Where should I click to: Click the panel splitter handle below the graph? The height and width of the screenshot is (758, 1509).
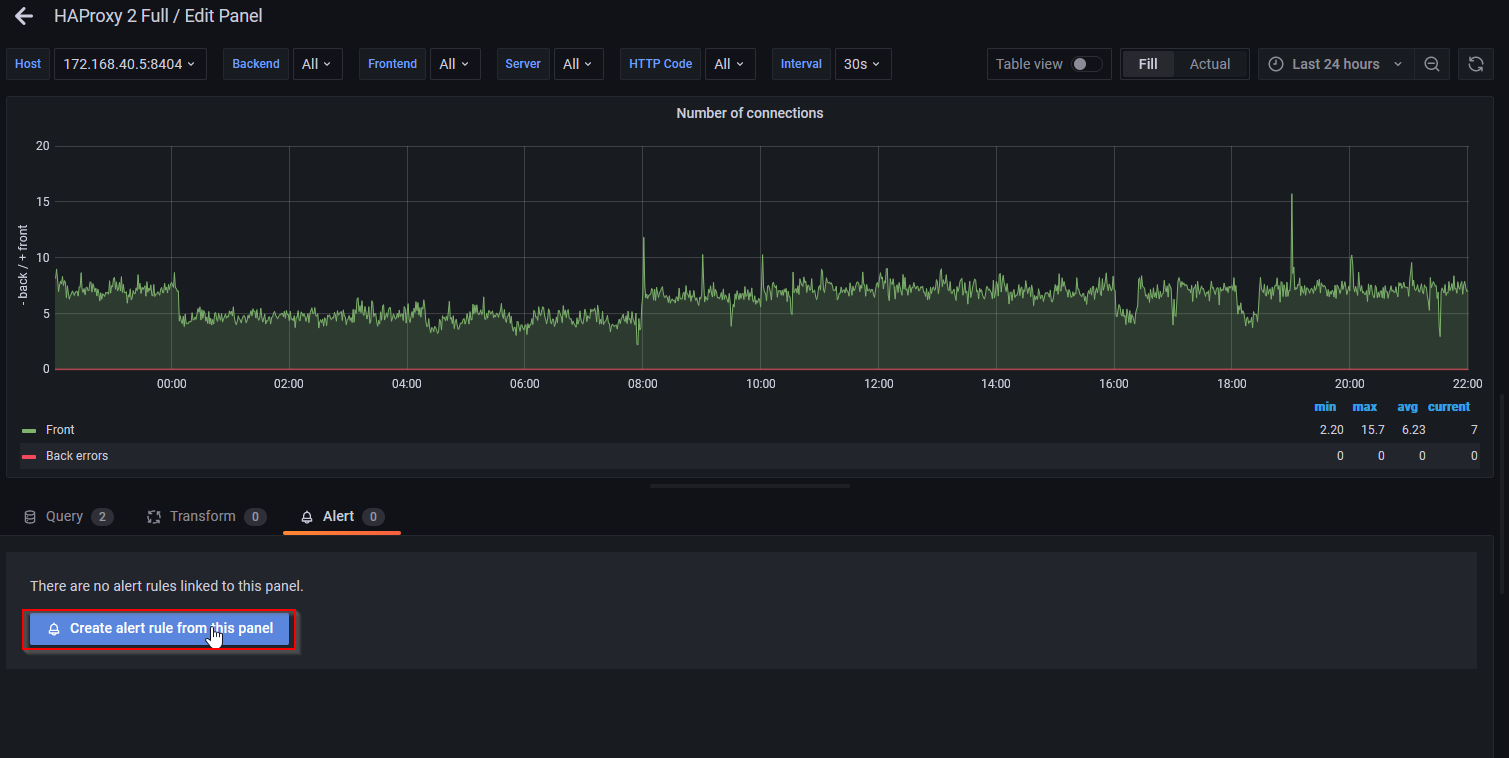tap(750, 486)
